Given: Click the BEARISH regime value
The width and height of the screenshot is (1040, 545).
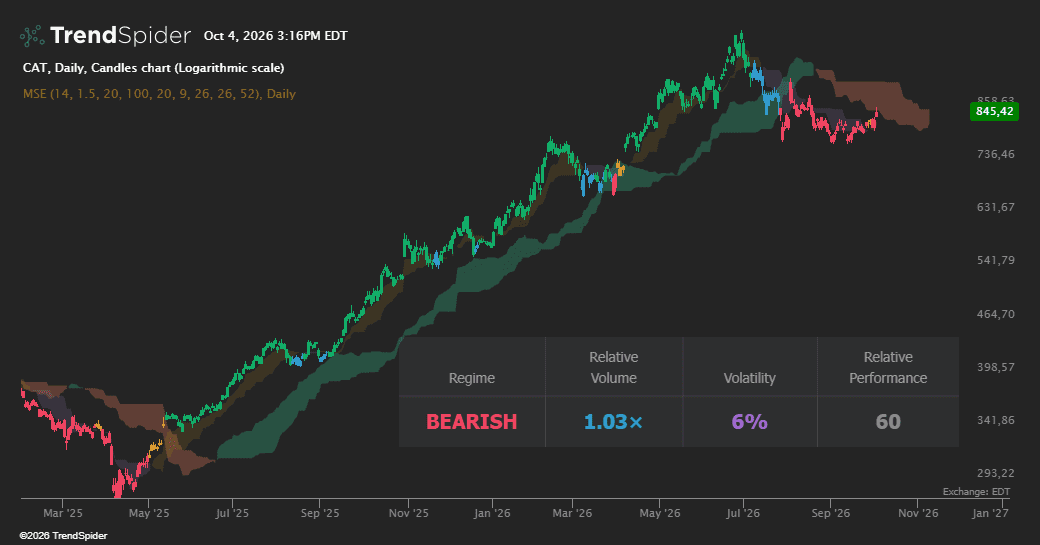Looking at the screenshot, I should (472, 422).
